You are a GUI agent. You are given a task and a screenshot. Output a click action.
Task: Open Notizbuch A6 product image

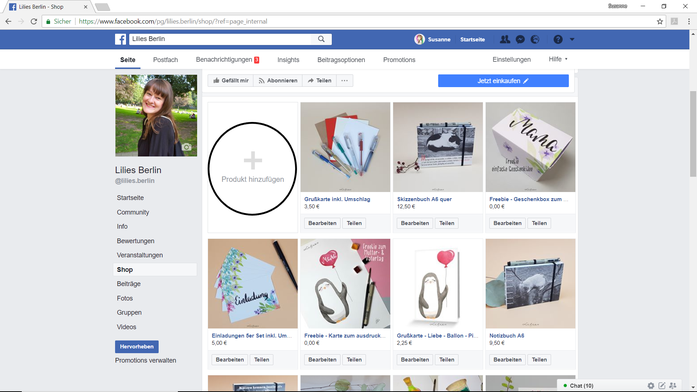[530, 284]
